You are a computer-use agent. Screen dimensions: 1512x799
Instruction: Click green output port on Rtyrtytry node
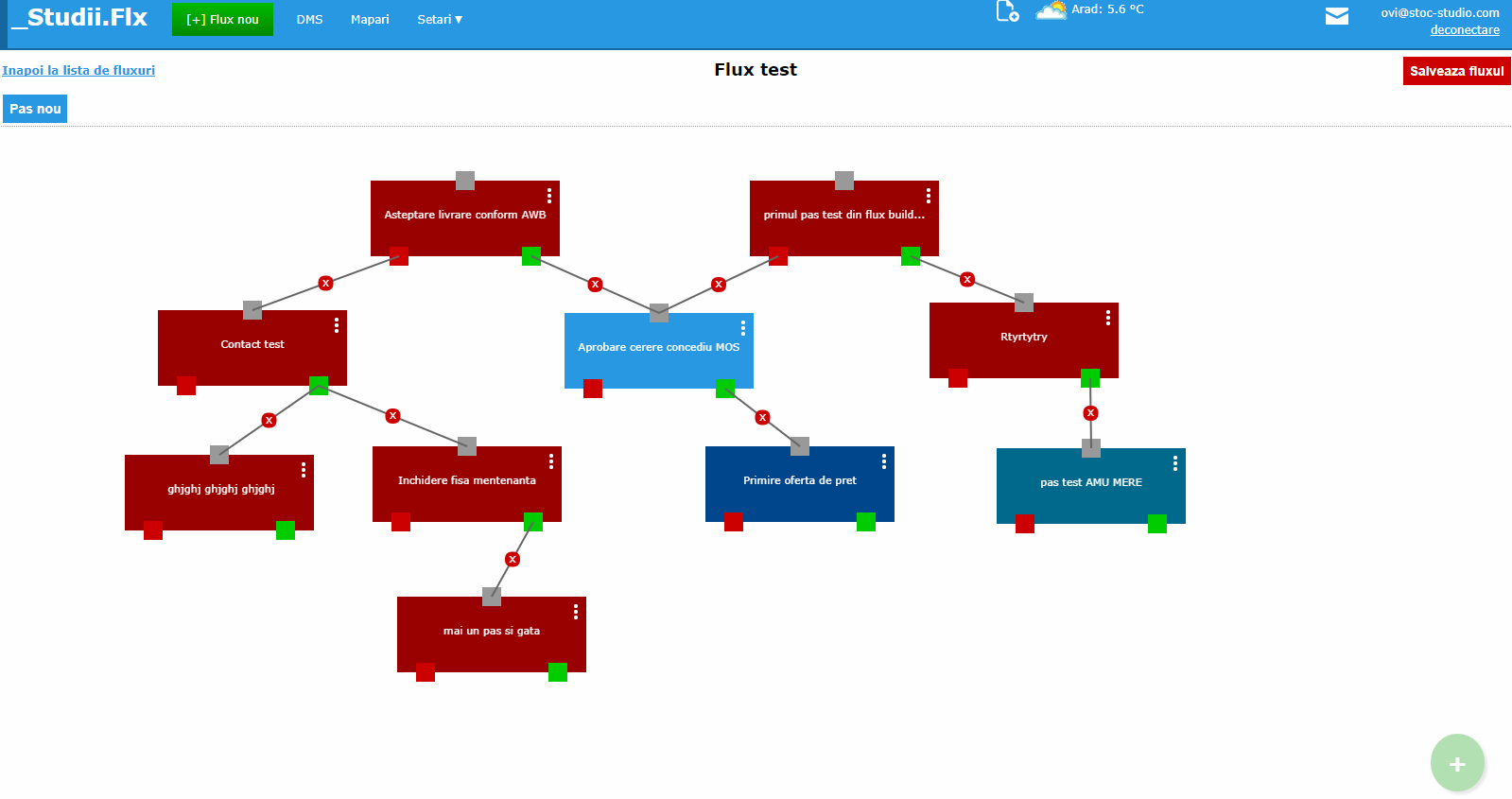(x=1090, y=378)
